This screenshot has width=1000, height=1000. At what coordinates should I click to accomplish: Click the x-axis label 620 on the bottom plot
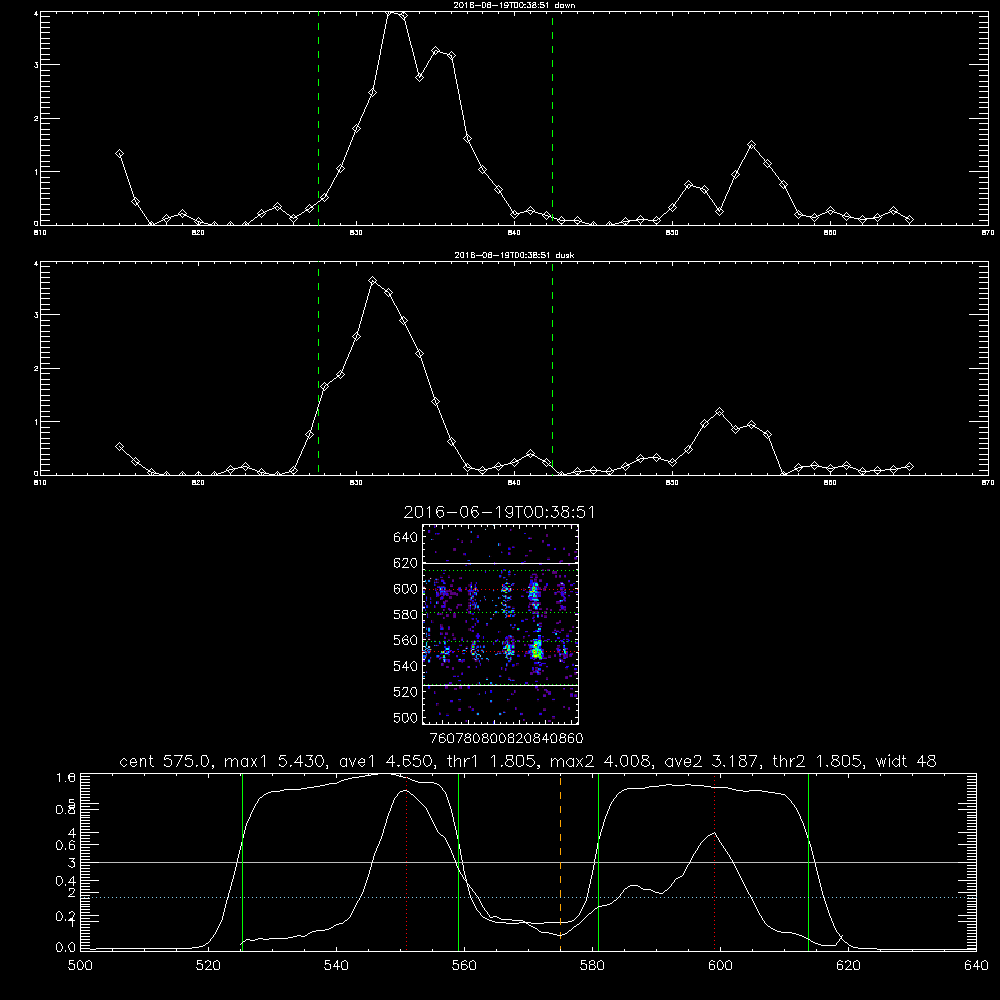pos(848,966)
